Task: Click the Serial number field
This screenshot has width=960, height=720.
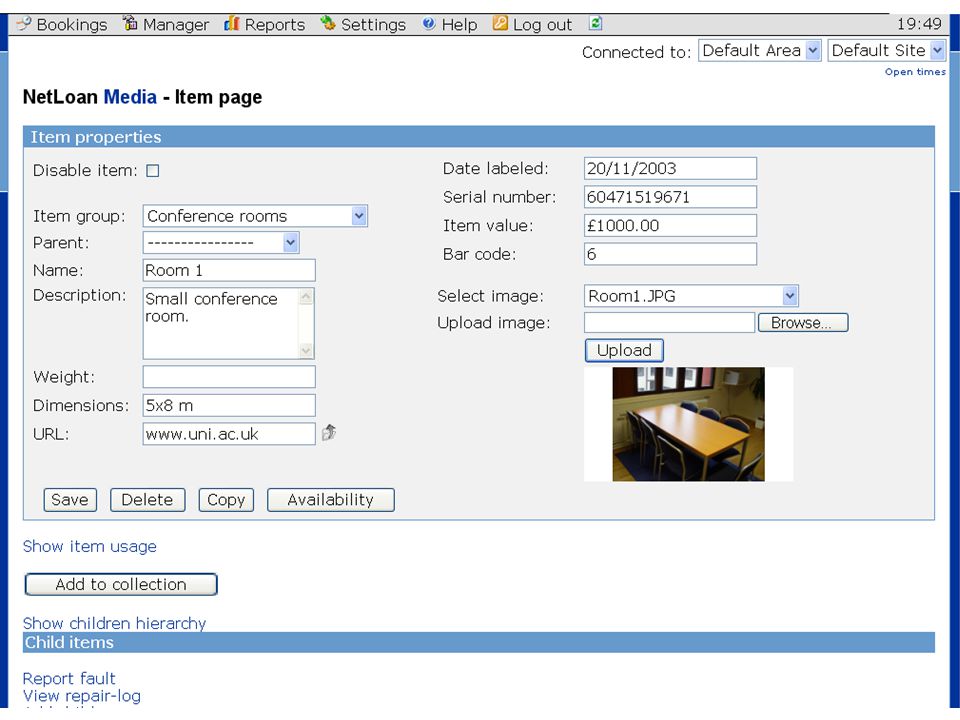Action: pos(670,197)
